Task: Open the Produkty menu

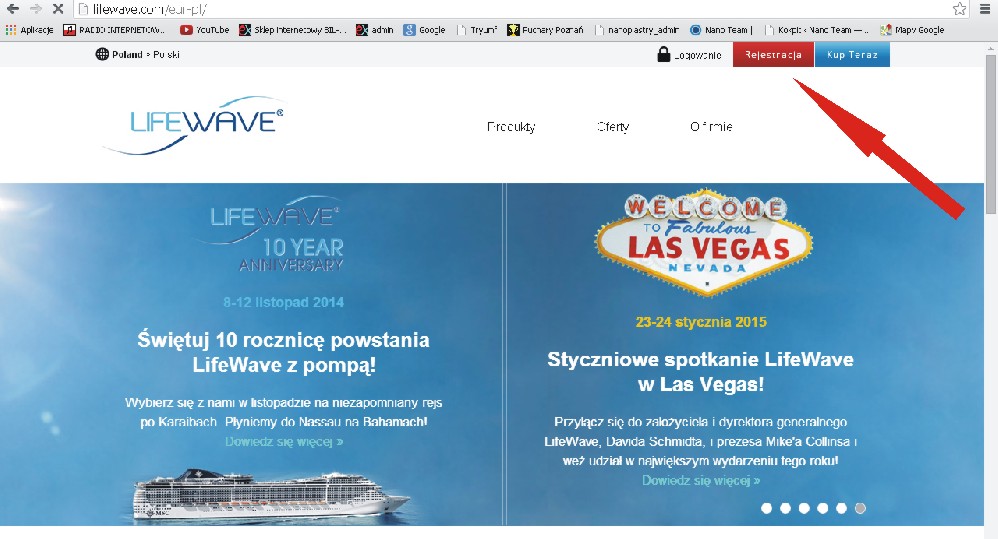Action: click(x=511, y=127)
